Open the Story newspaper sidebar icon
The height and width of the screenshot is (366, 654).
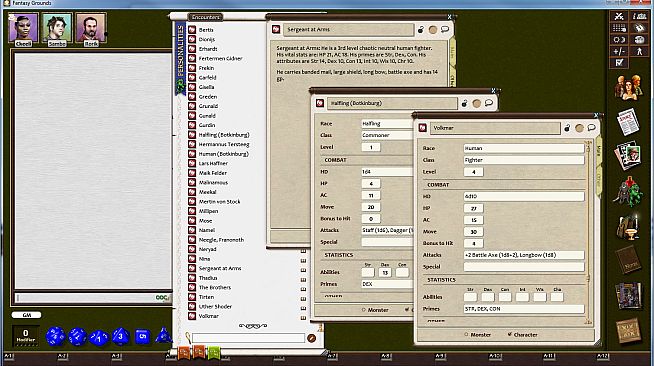click(628, 122)
